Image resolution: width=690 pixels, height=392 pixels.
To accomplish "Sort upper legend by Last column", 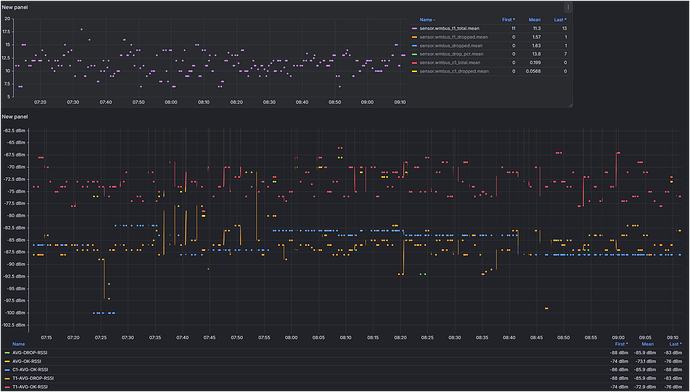I will pos(561,20).
